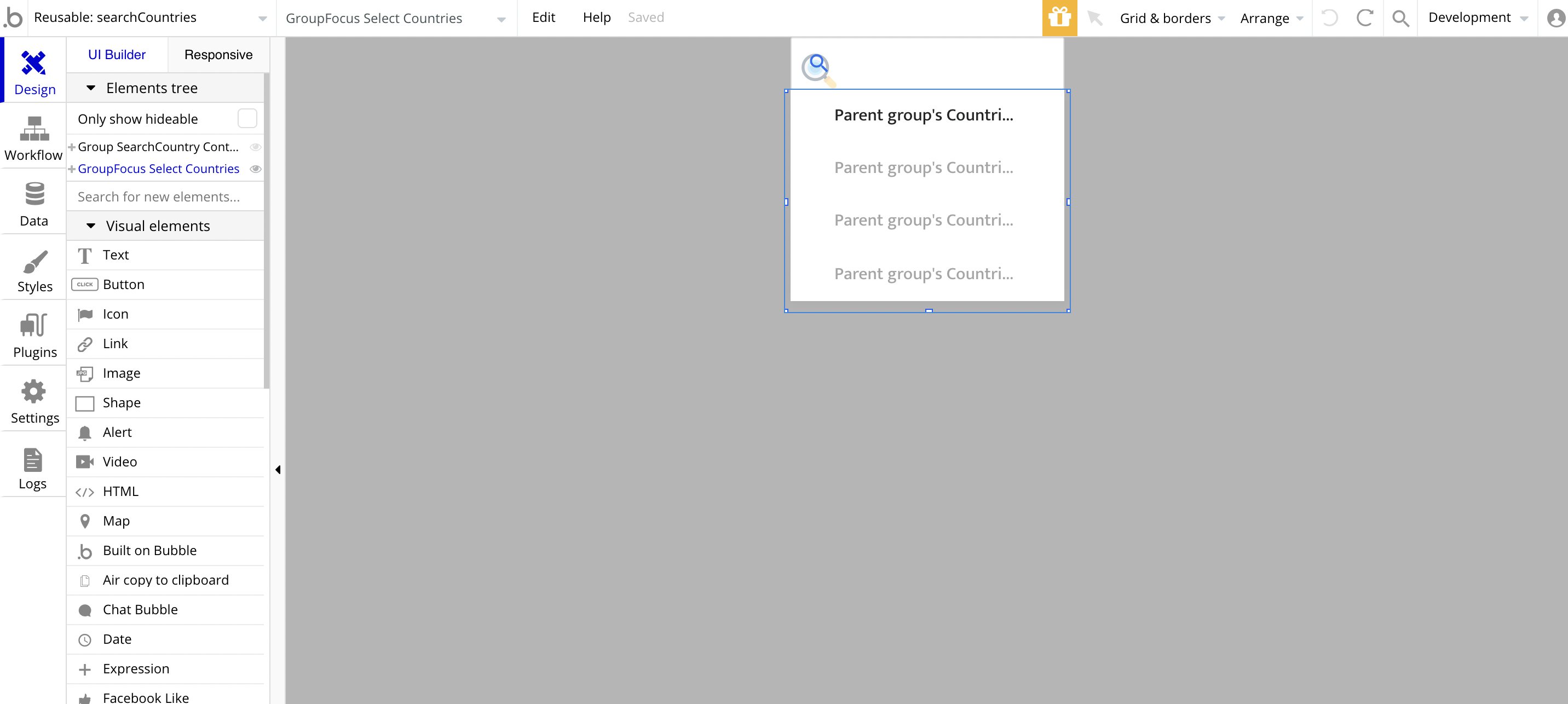Click the Search for new elements field
The height and width of the screenshot is (704, 1568).
tap(164, 197)
